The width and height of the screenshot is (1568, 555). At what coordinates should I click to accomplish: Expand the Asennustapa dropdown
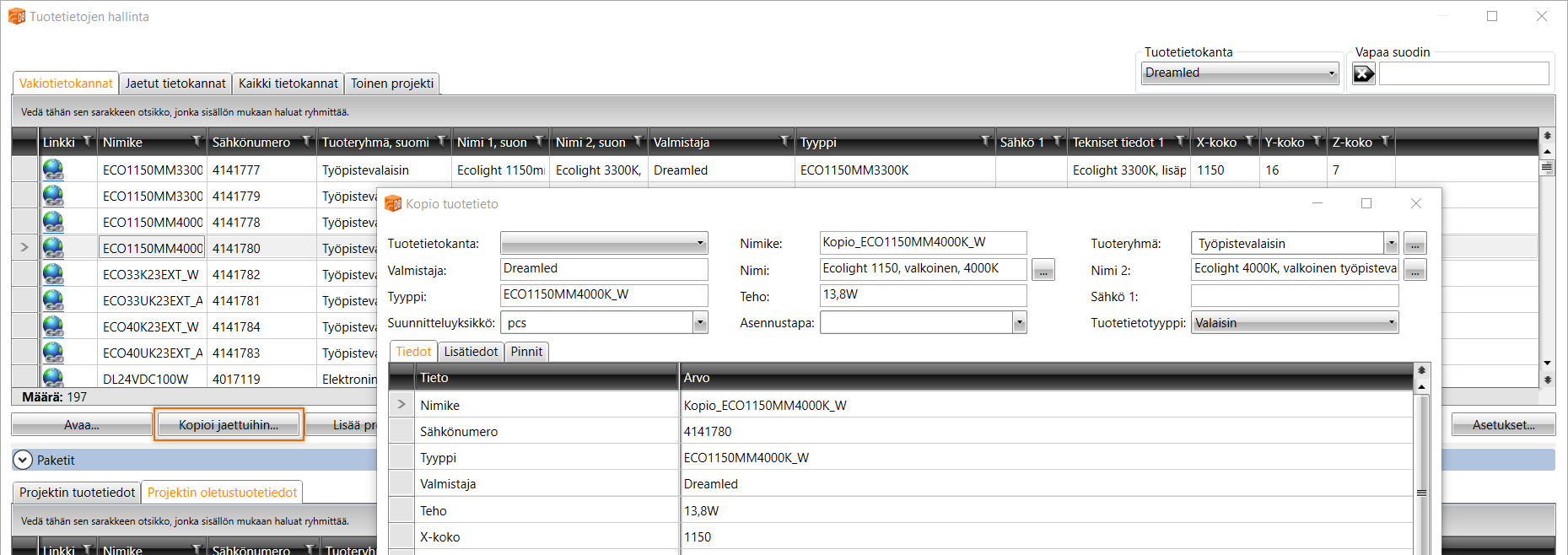(1019, 323)
